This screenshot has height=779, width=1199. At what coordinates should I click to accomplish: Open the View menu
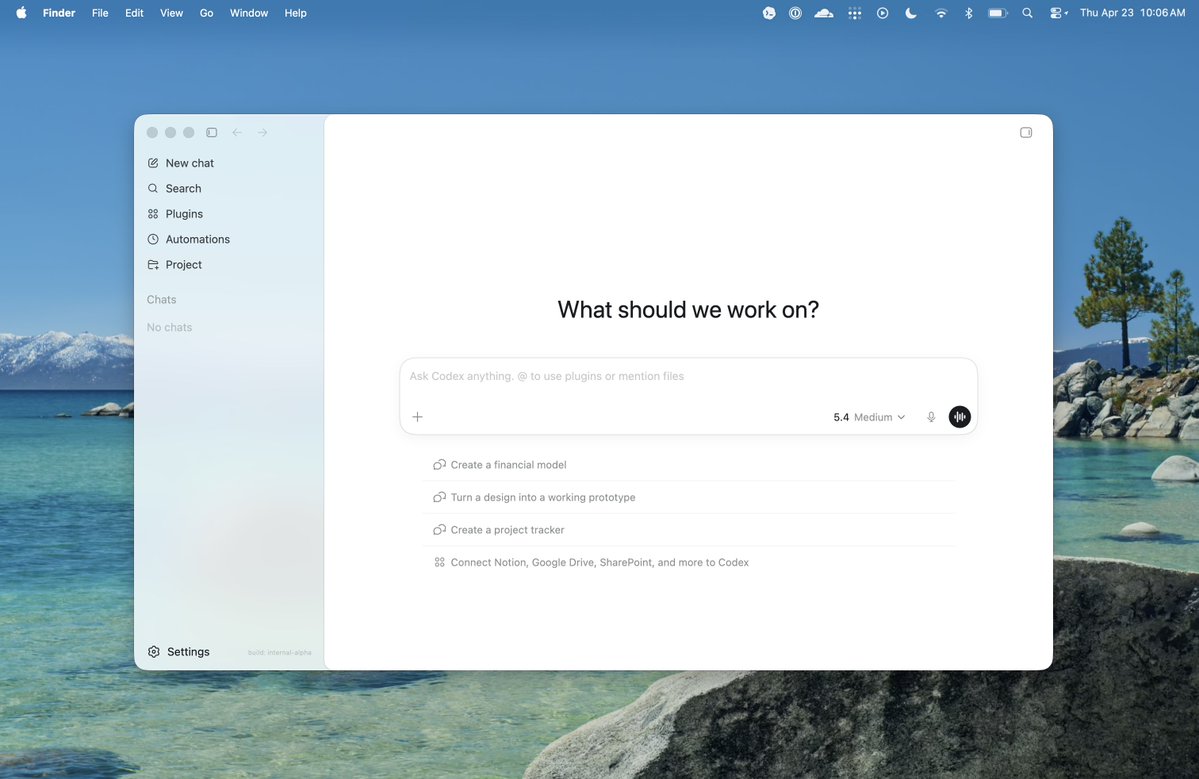tap(171, 13)
